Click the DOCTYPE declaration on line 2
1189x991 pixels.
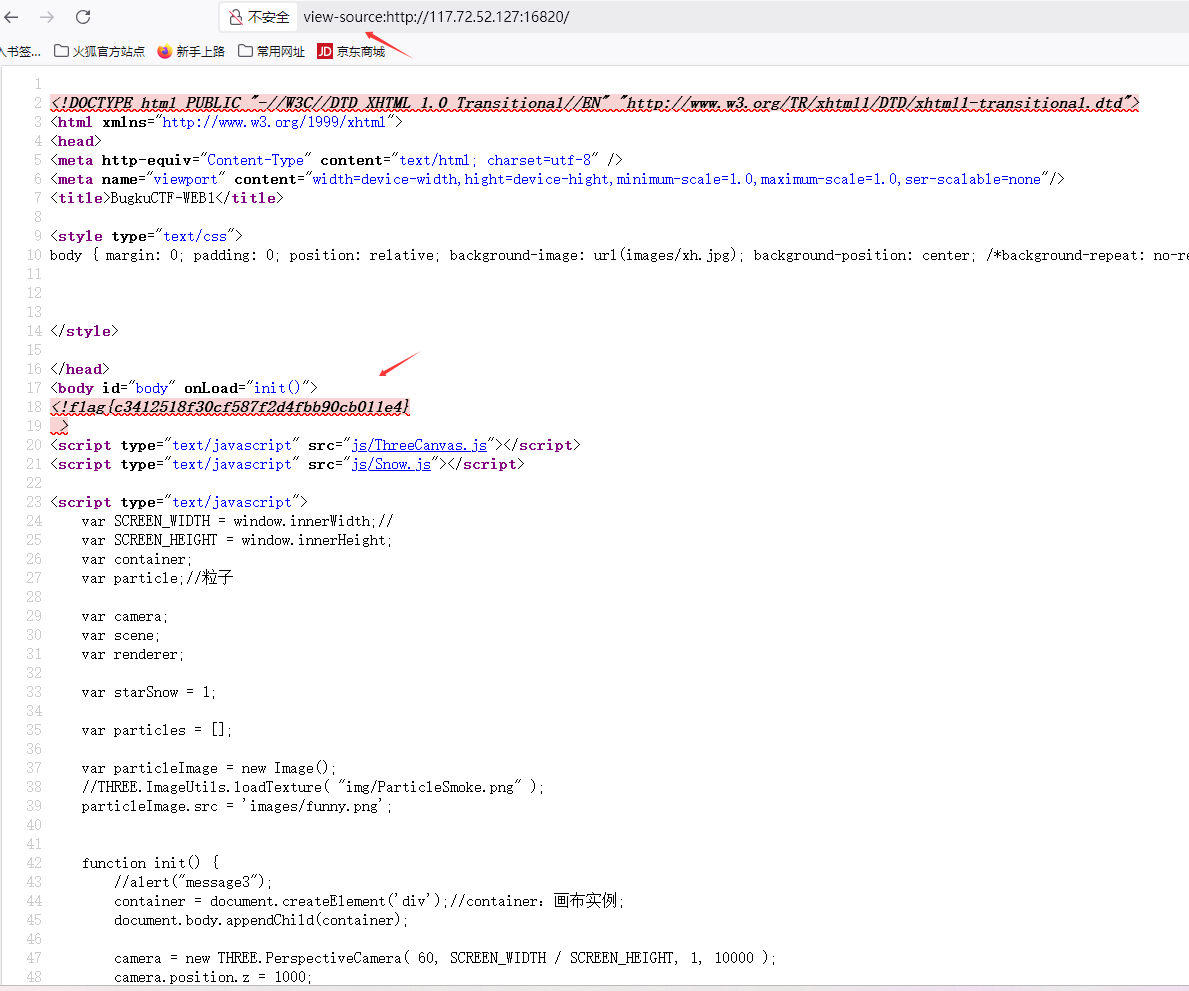[x=594, y=103]
